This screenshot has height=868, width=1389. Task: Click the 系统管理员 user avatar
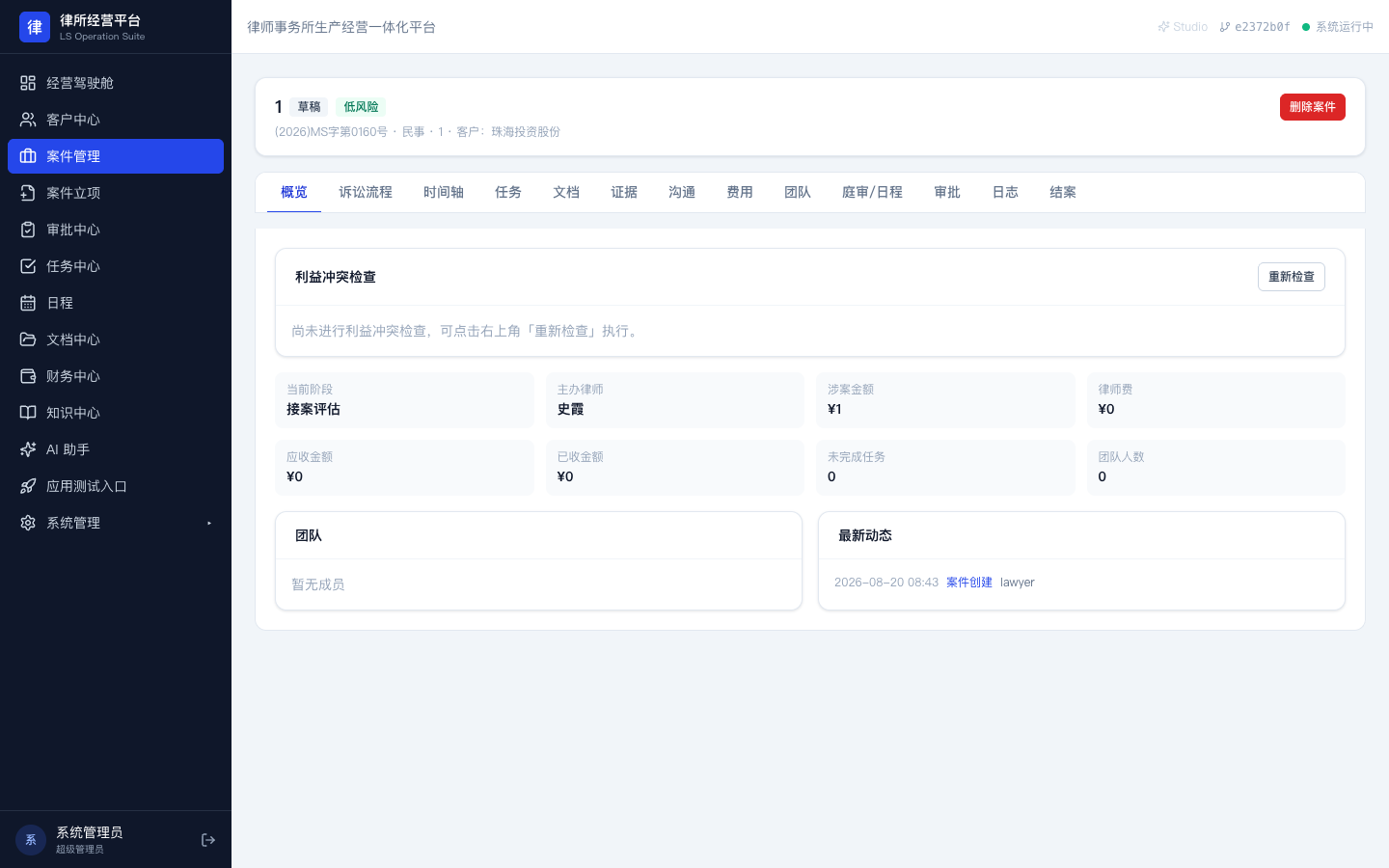click(x=31, y=840)
